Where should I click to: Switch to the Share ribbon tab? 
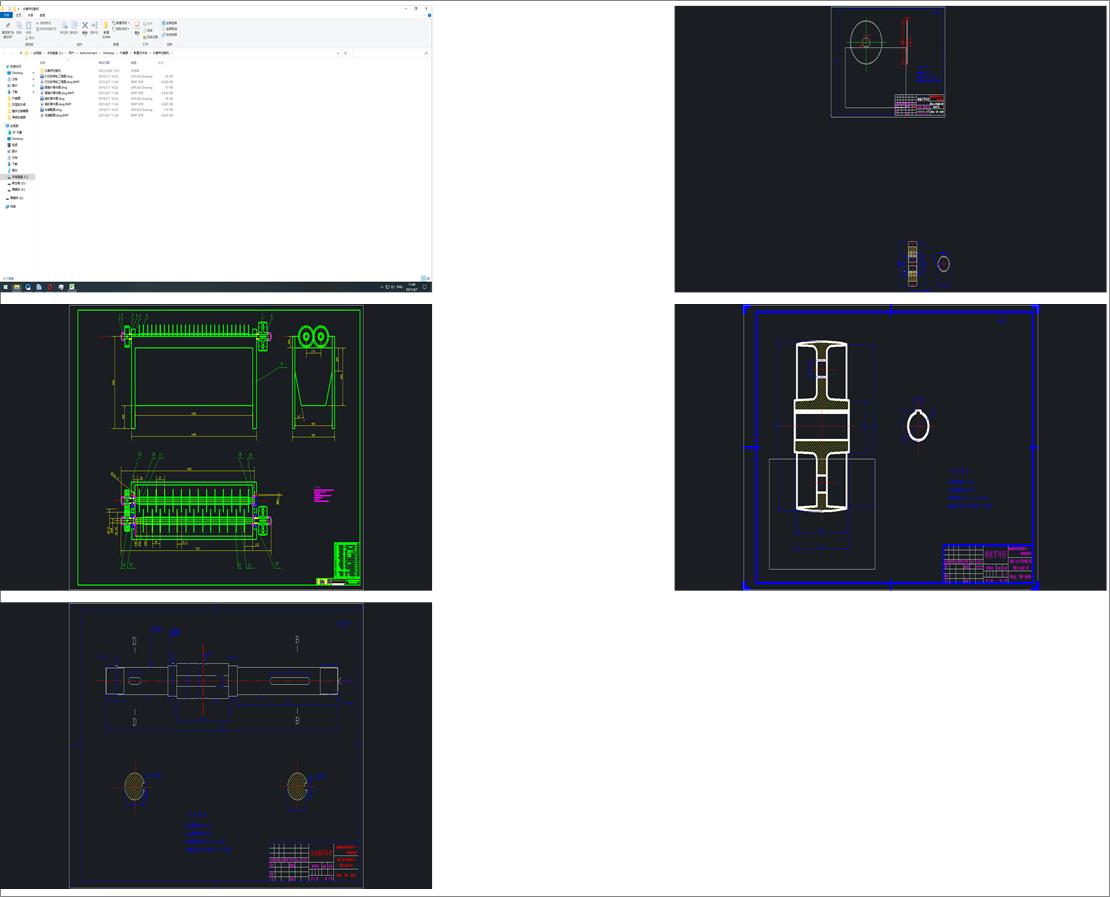[30, 15]
